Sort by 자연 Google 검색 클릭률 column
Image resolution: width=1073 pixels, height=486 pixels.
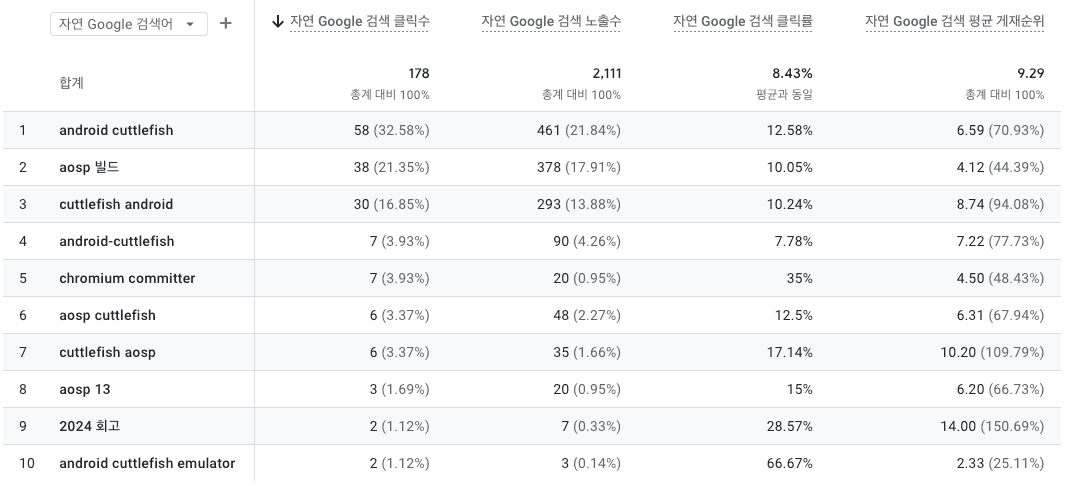click(x=742, y=22)
